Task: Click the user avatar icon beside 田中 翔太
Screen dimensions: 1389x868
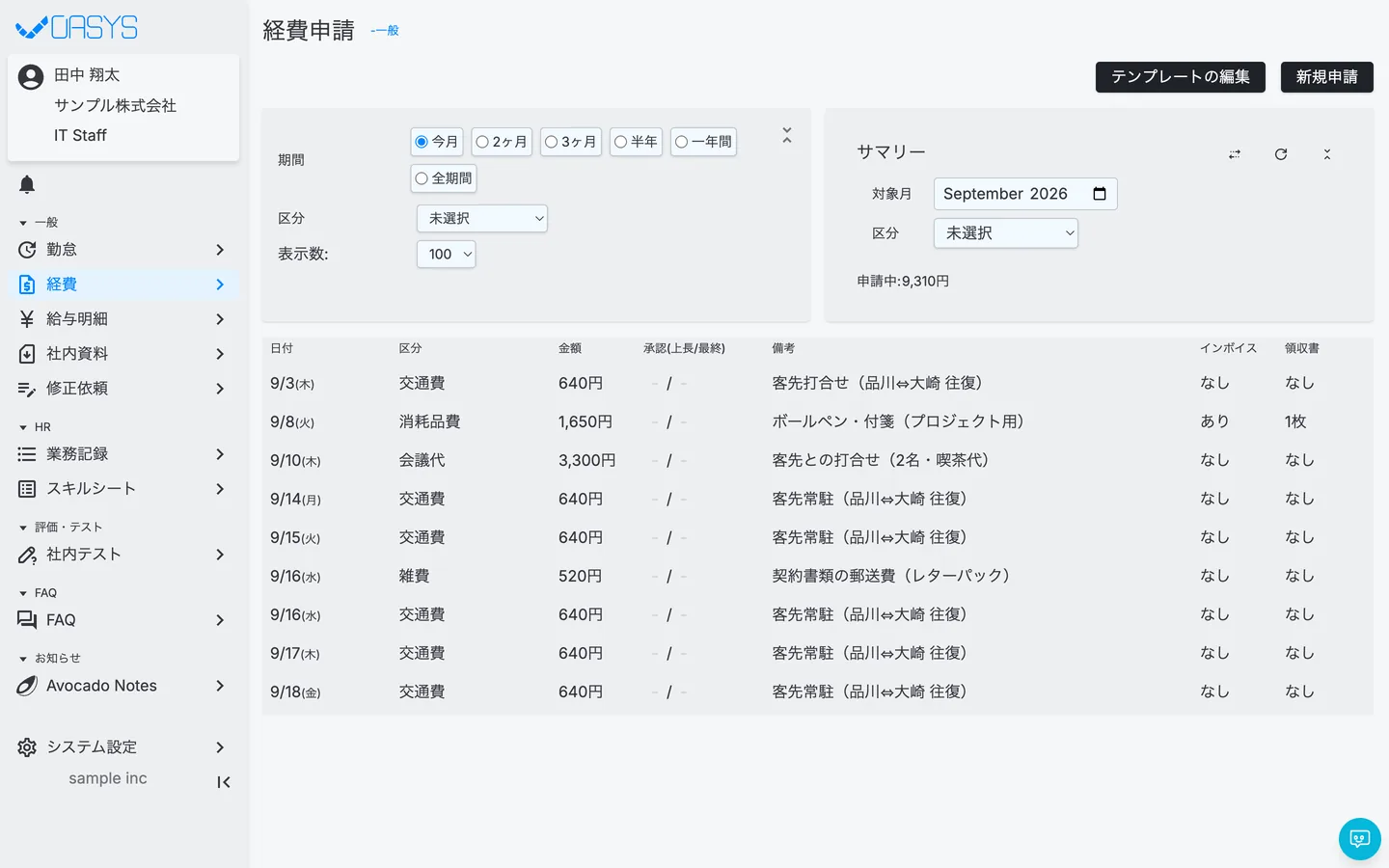Action: [31, 77]
